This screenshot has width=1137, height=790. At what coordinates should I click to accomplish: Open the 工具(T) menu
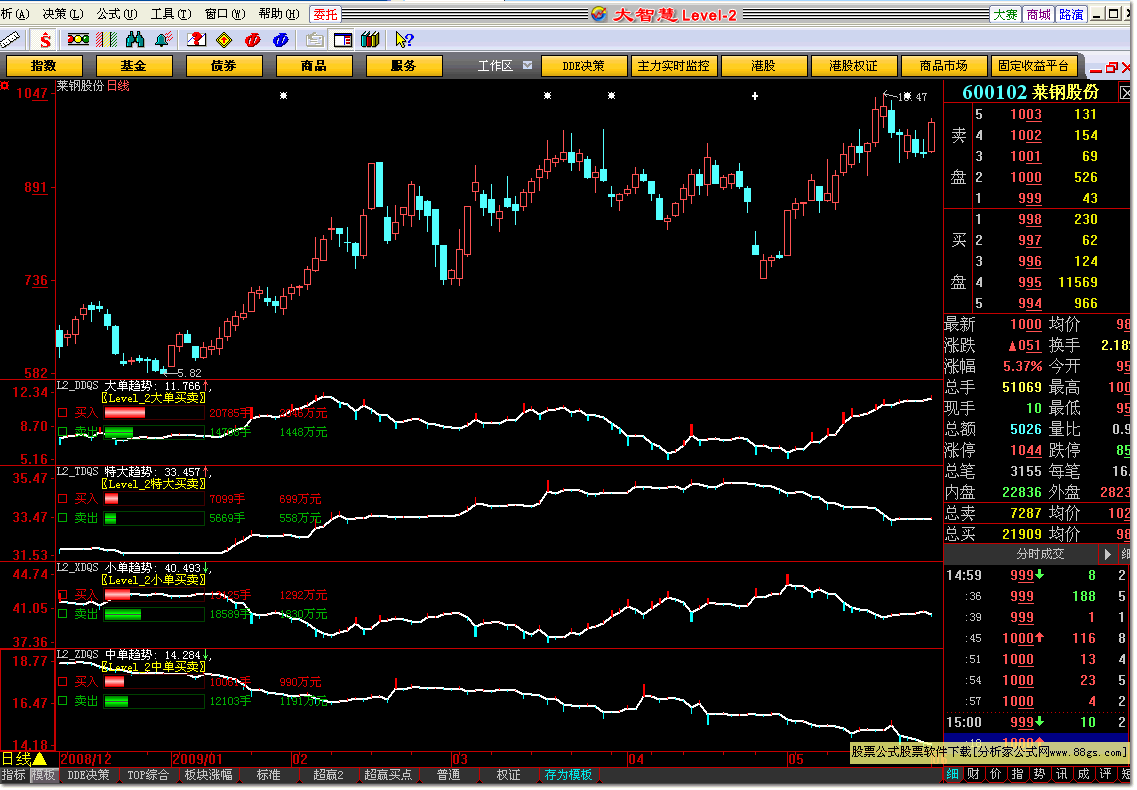pos(171,14)
